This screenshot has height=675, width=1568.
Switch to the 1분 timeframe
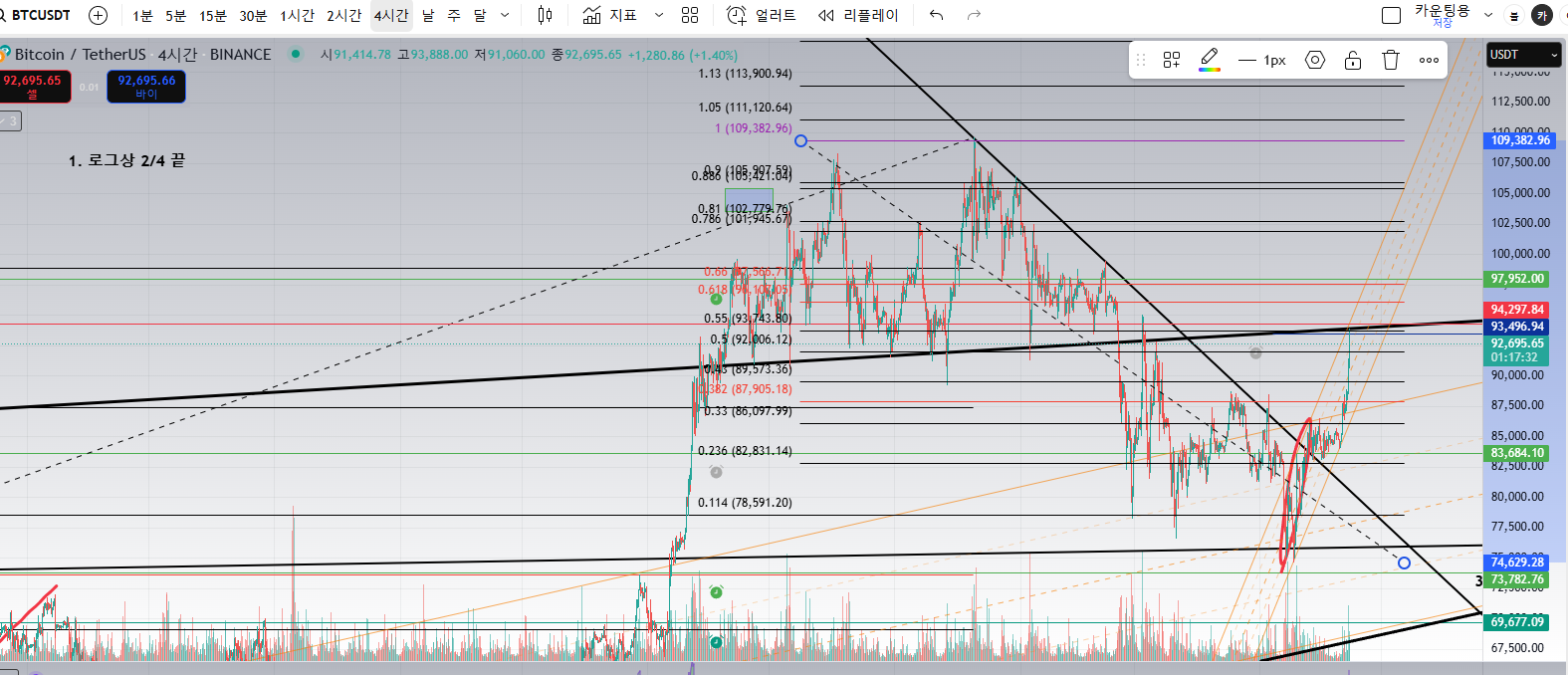click(x=142, y=15)
